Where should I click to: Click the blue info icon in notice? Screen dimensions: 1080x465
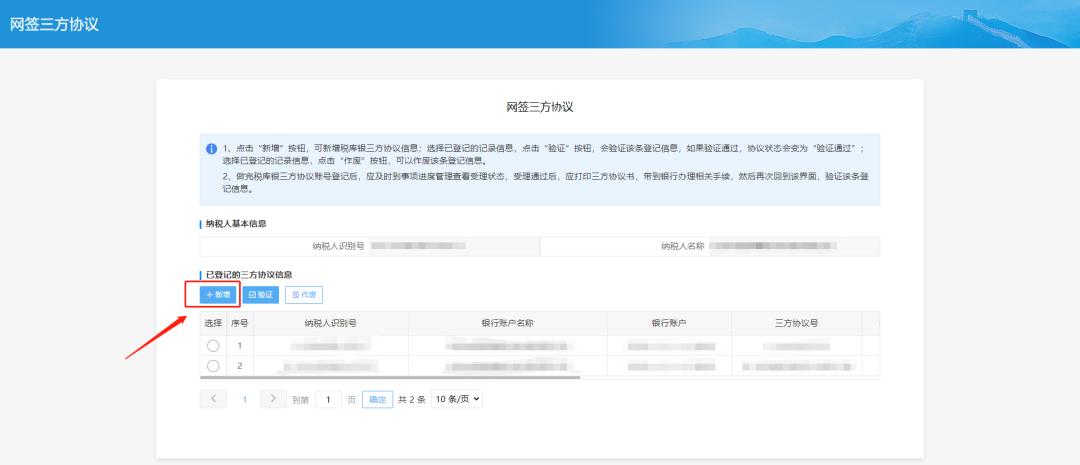[211, 149]
